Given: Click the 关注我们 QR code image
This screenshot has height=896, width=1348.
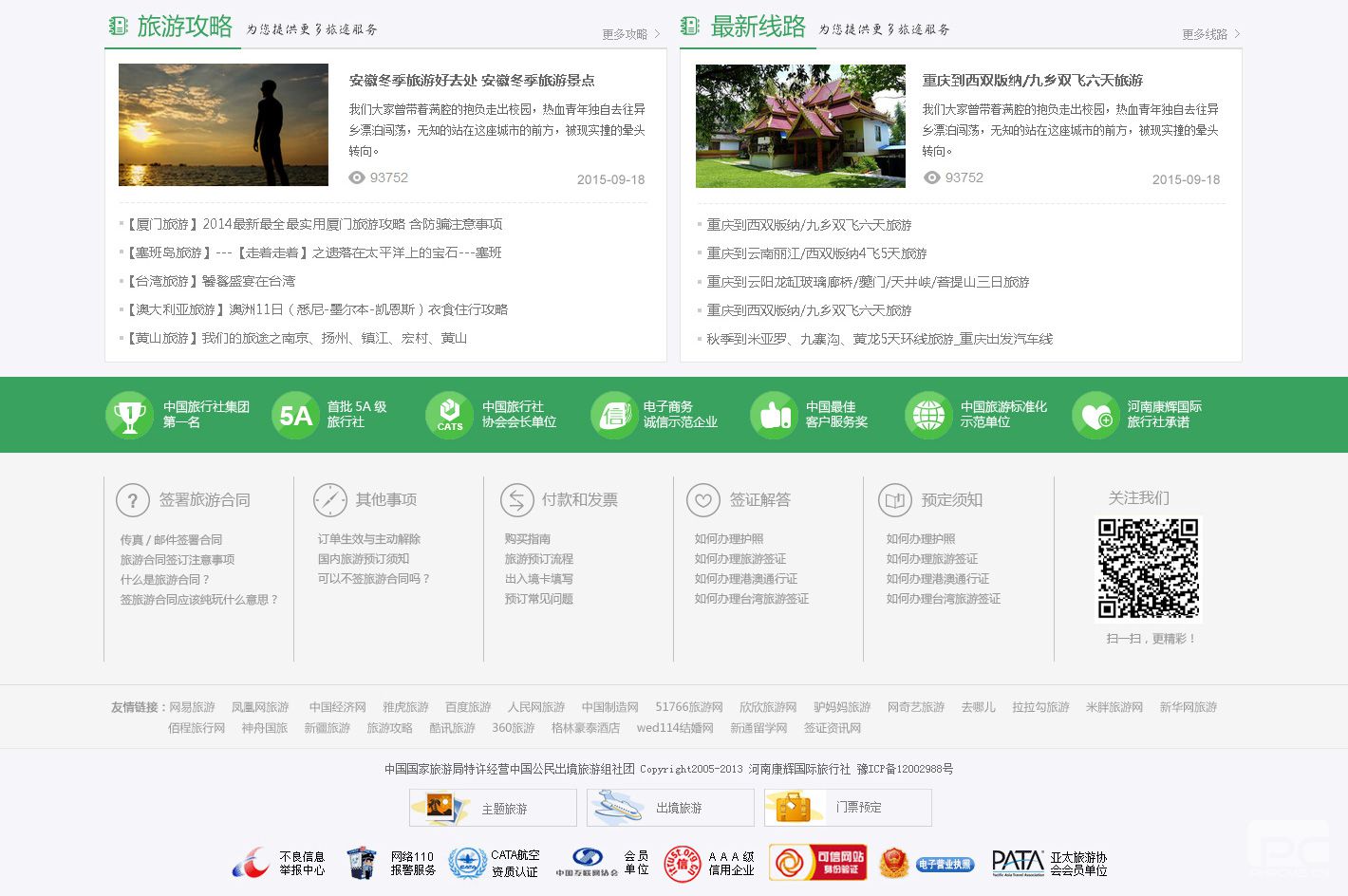Looking at the screenshot, I should 1149,568.
